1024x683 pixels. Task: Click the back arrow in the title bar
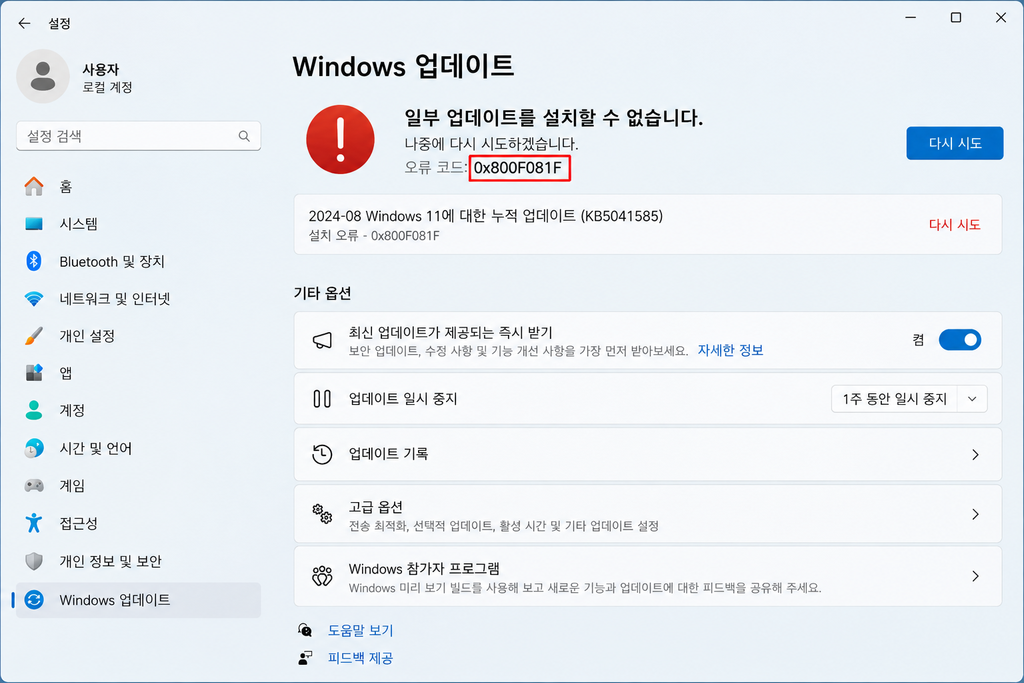pyautogui.click(x=24, y=24)
